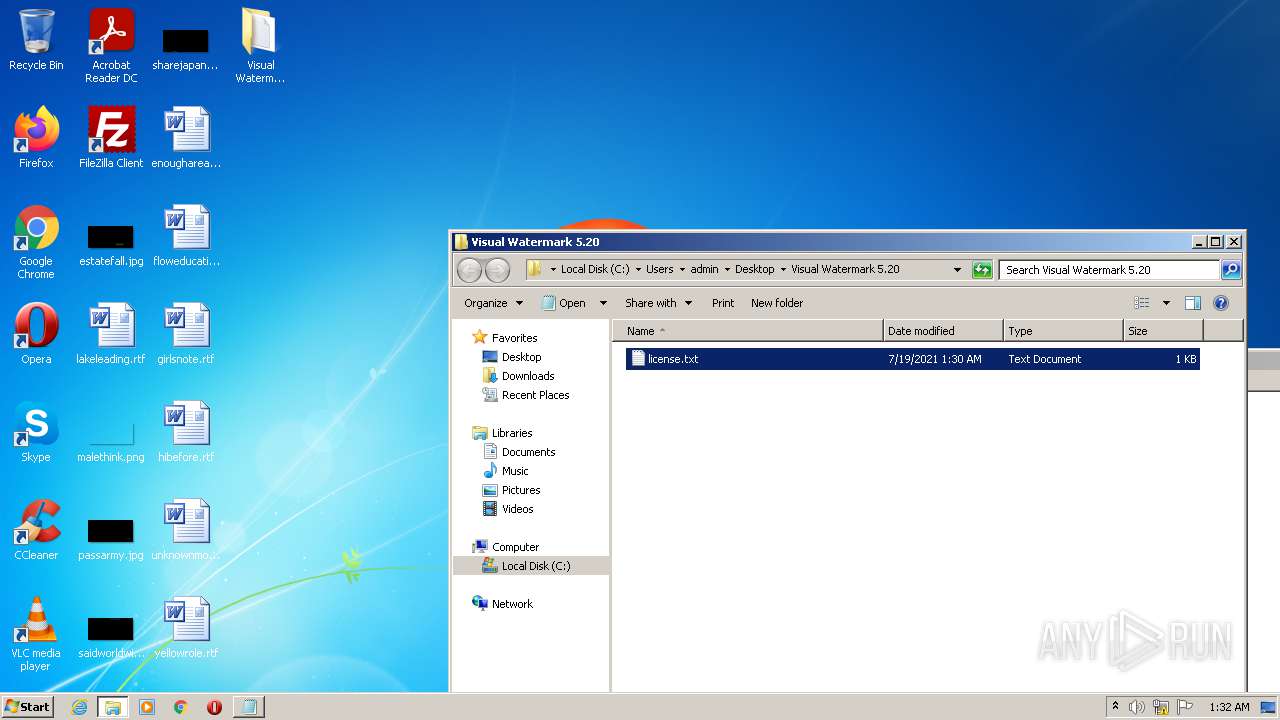Select the lakeleading.rtf document icon
The height and width of the screenshot is (720, 1280).
click(111, 334)
